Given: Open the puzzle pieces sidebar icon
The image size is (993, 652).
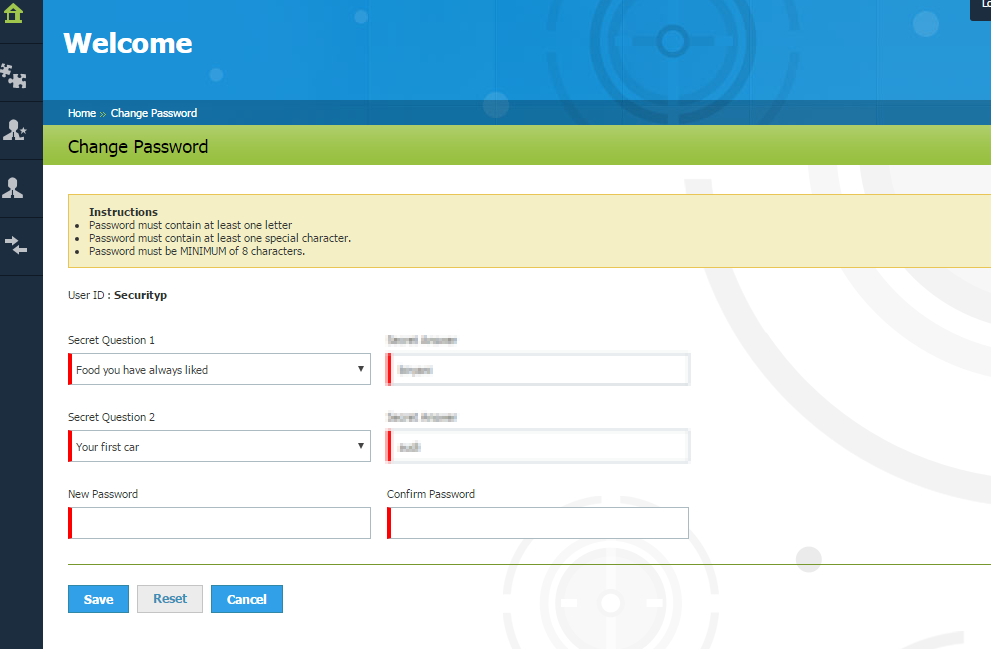Looking at the screenshot, I should tap(14, 74).
